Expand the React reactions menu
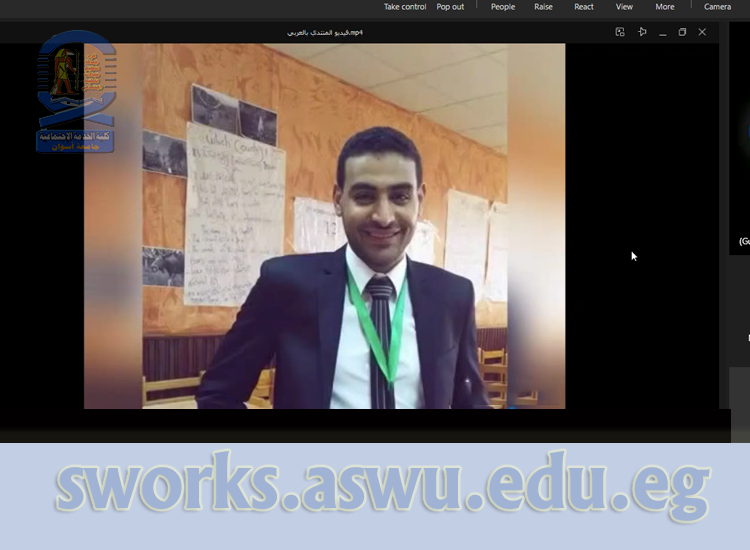Screen dimensions: 750x550 [x=584, y=7]
